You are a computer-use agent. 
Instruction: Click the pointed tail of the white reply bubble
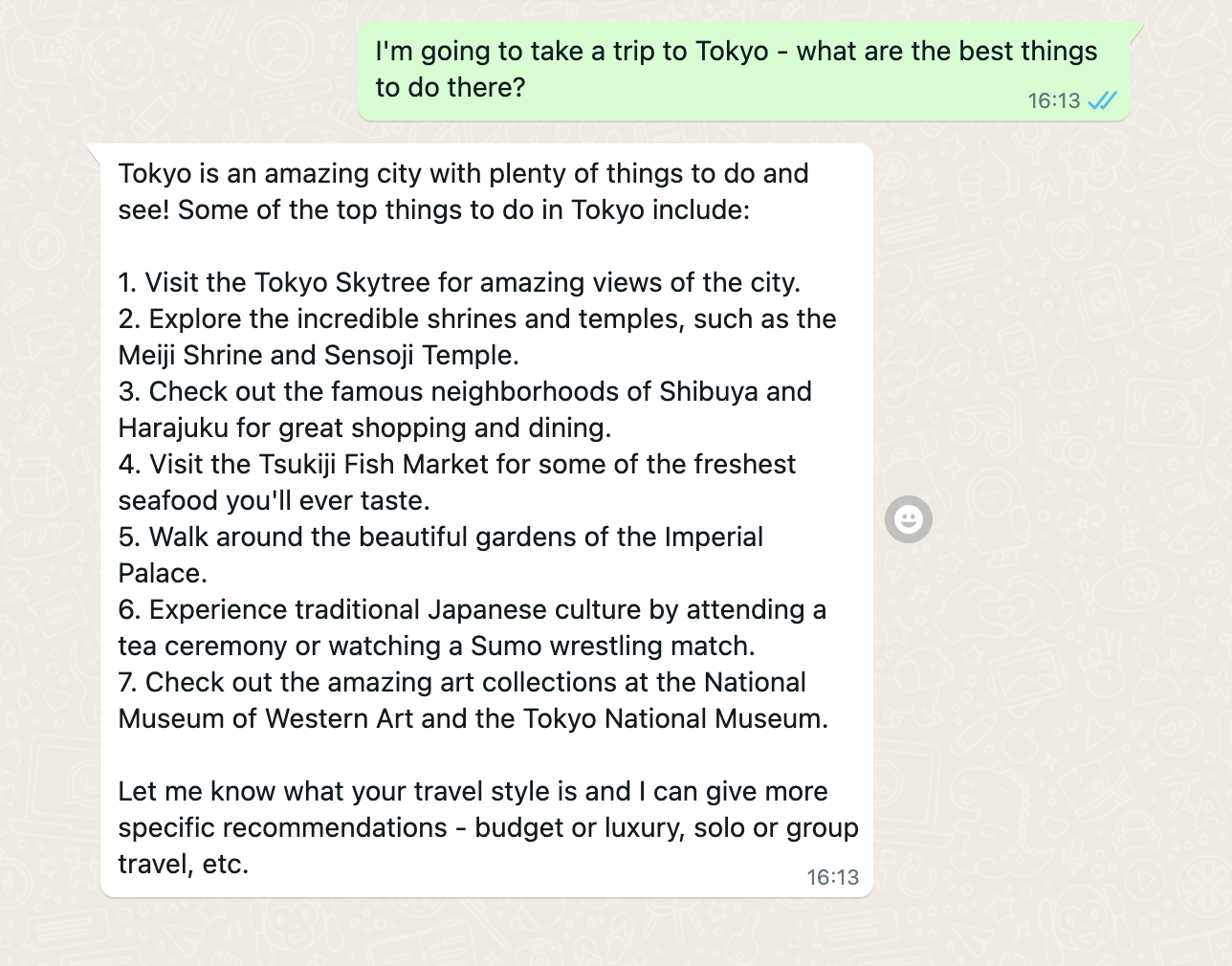(x=94, y=150)
